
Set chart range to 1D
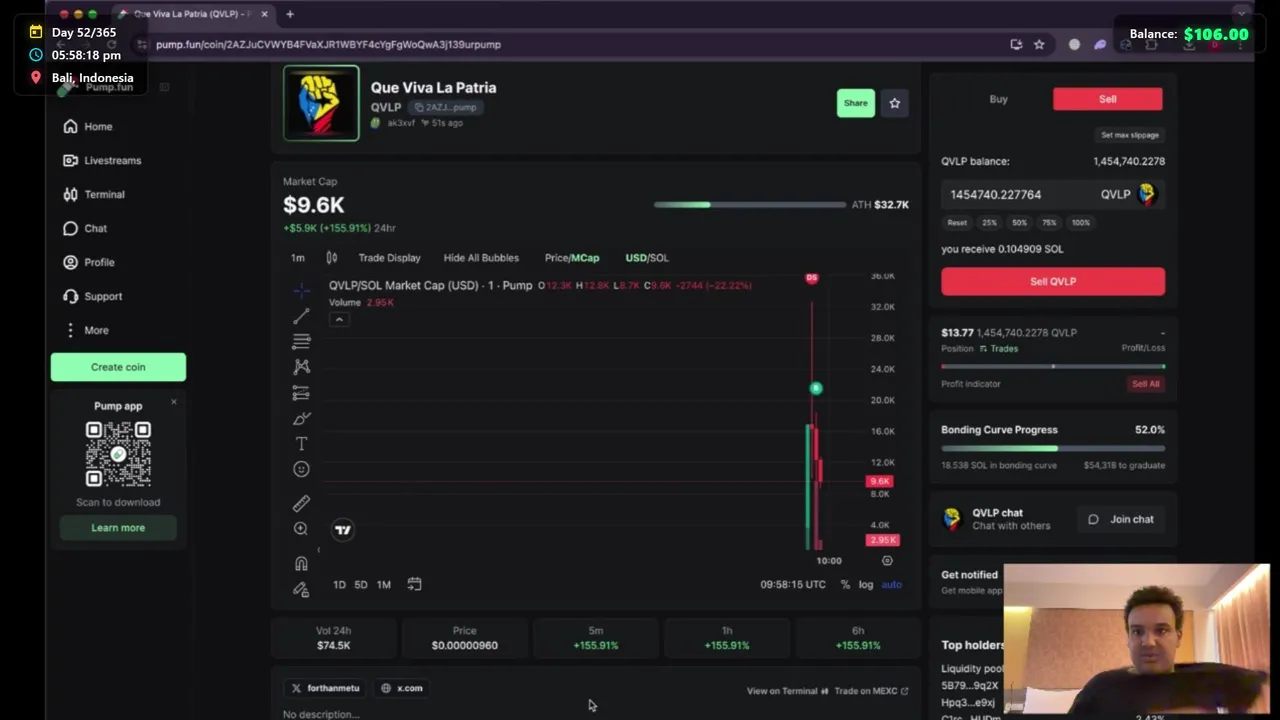click(x=339, y=585)
